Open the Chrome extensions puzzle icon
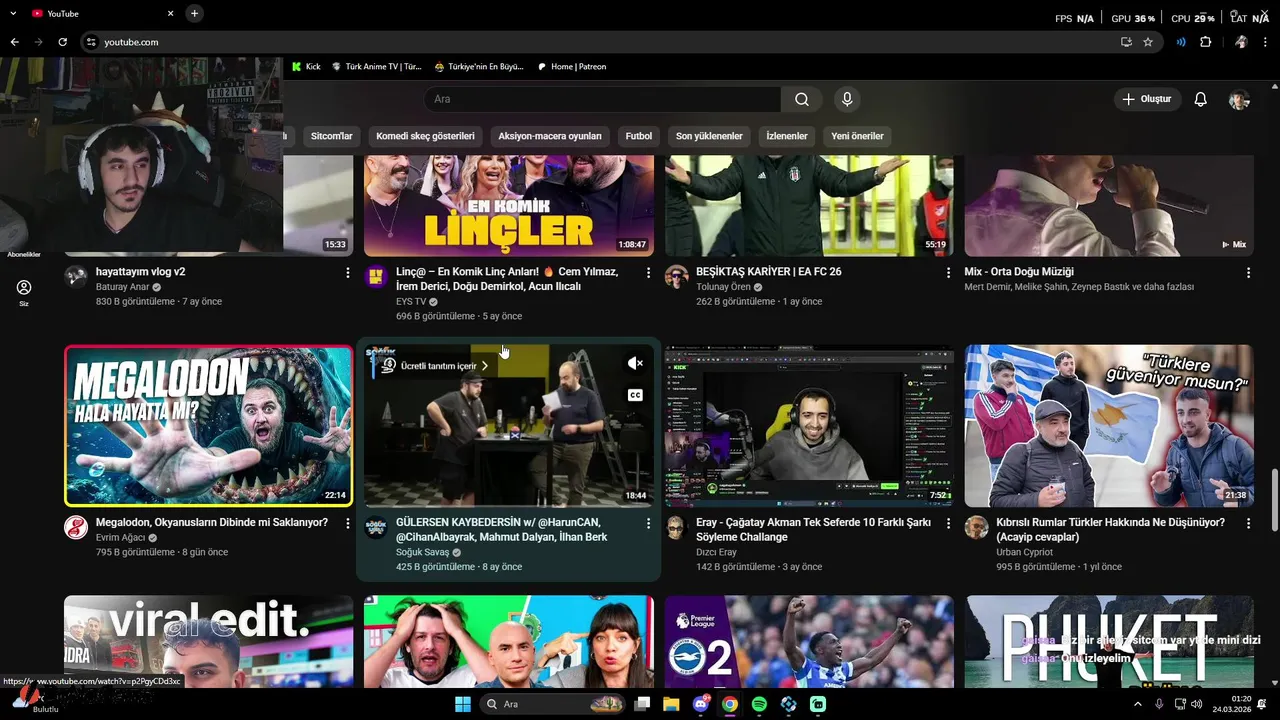1280x720 pixels. point(1205,42)
